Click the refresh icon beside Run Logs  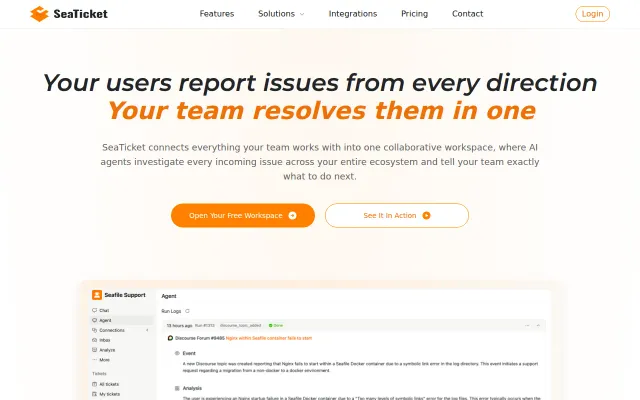point(187,311)
